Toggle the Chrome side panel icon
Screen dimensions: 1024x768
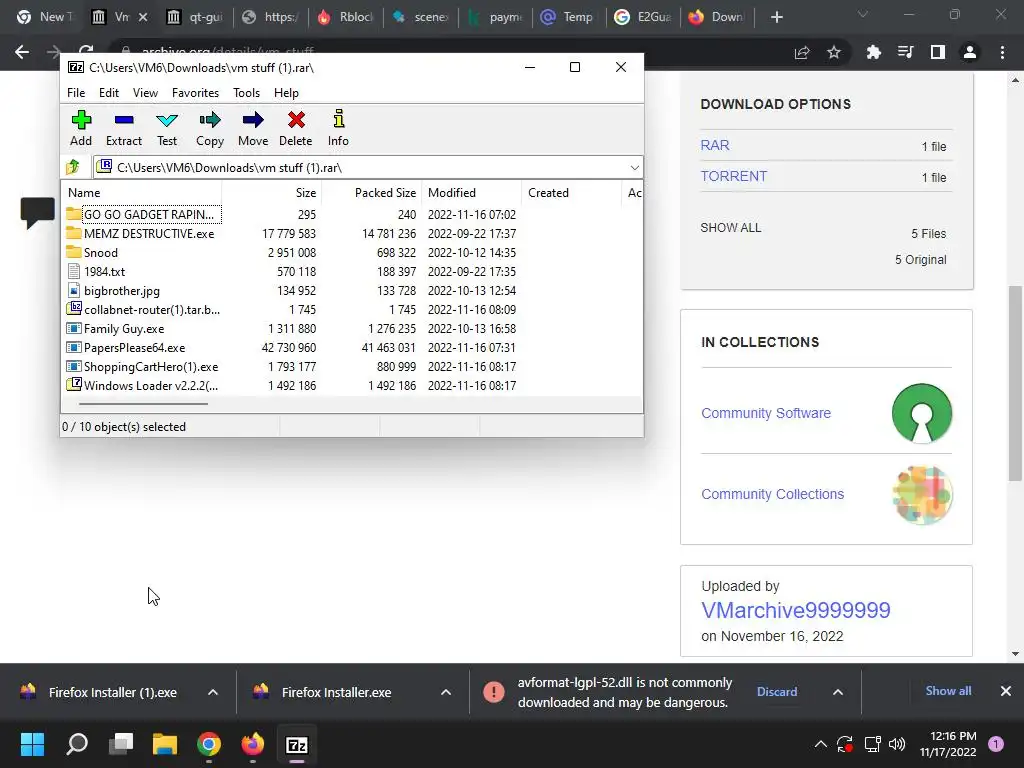[938, 52]
